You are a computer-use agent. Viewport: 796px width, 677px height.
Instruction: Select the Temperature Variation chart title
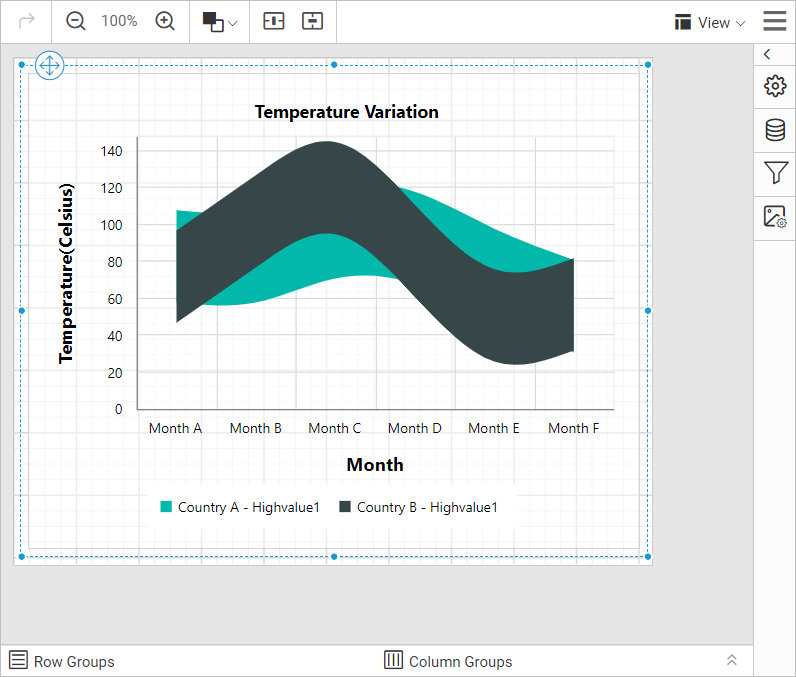(x=347, y=112)
